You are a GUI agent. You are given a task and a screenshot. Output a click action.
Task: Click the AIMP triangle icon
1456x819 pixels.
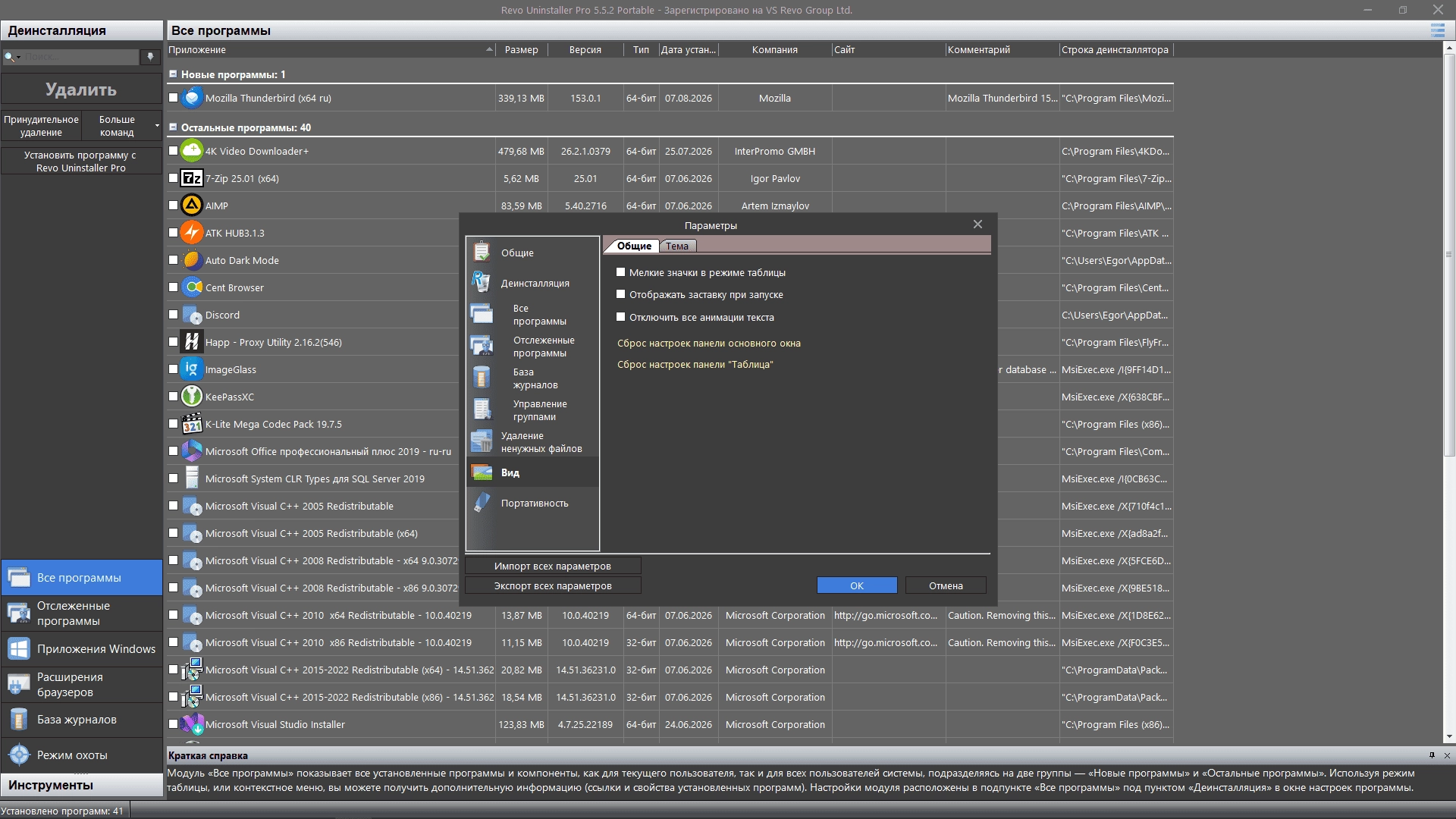(x=192, y=206)
